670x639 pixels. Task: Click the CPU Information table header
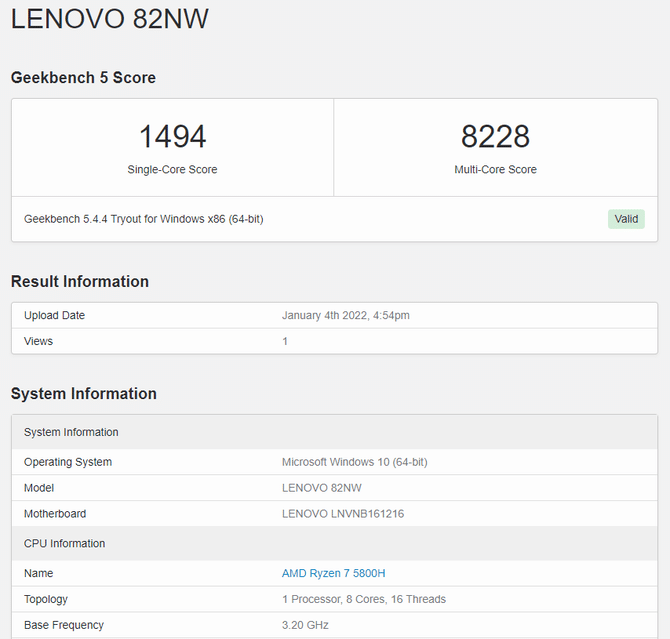point(64,543)
